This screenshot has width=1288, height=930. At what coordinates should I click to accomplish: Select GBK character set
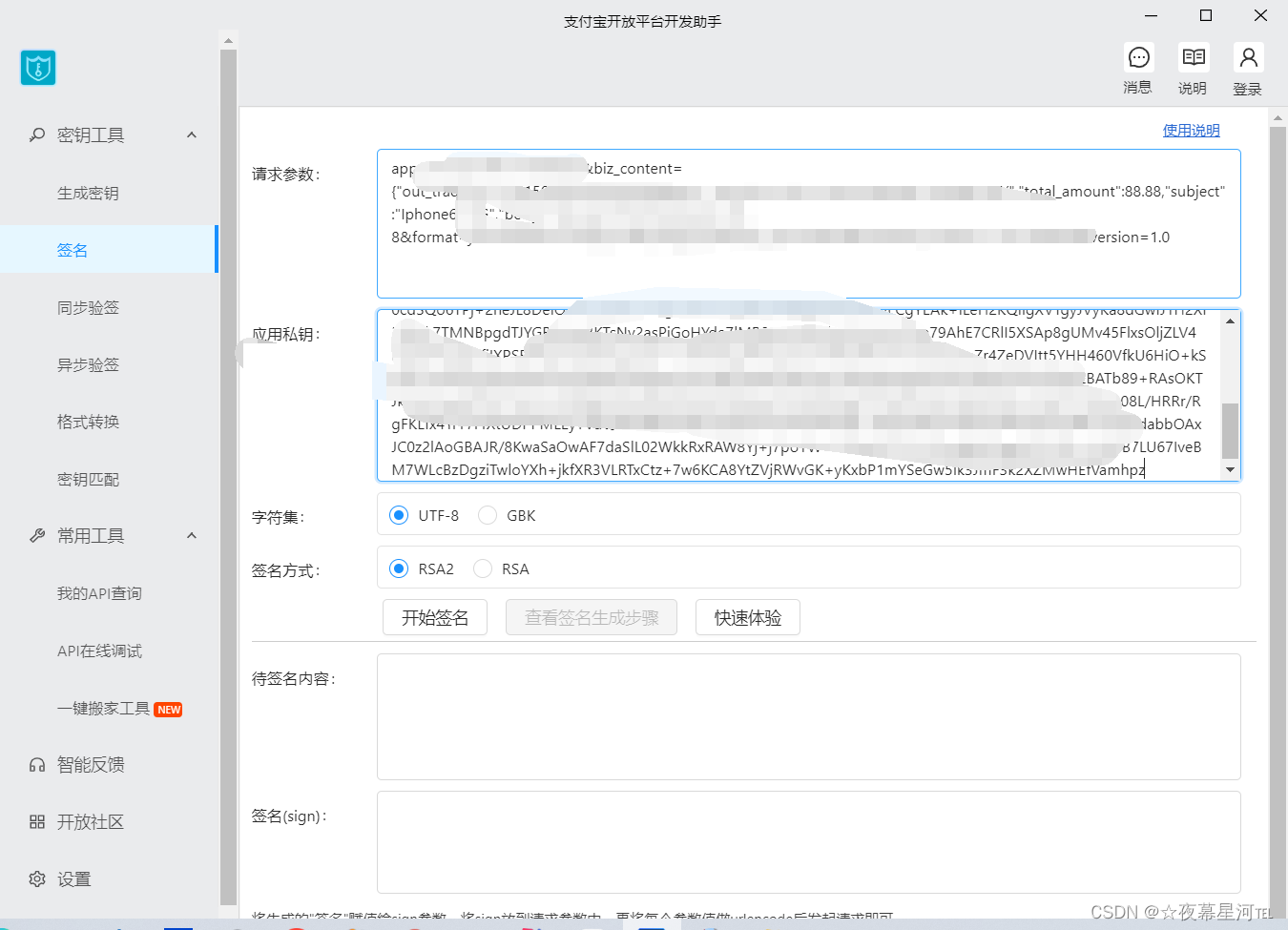pyautogui.click(x=488, y=515)
